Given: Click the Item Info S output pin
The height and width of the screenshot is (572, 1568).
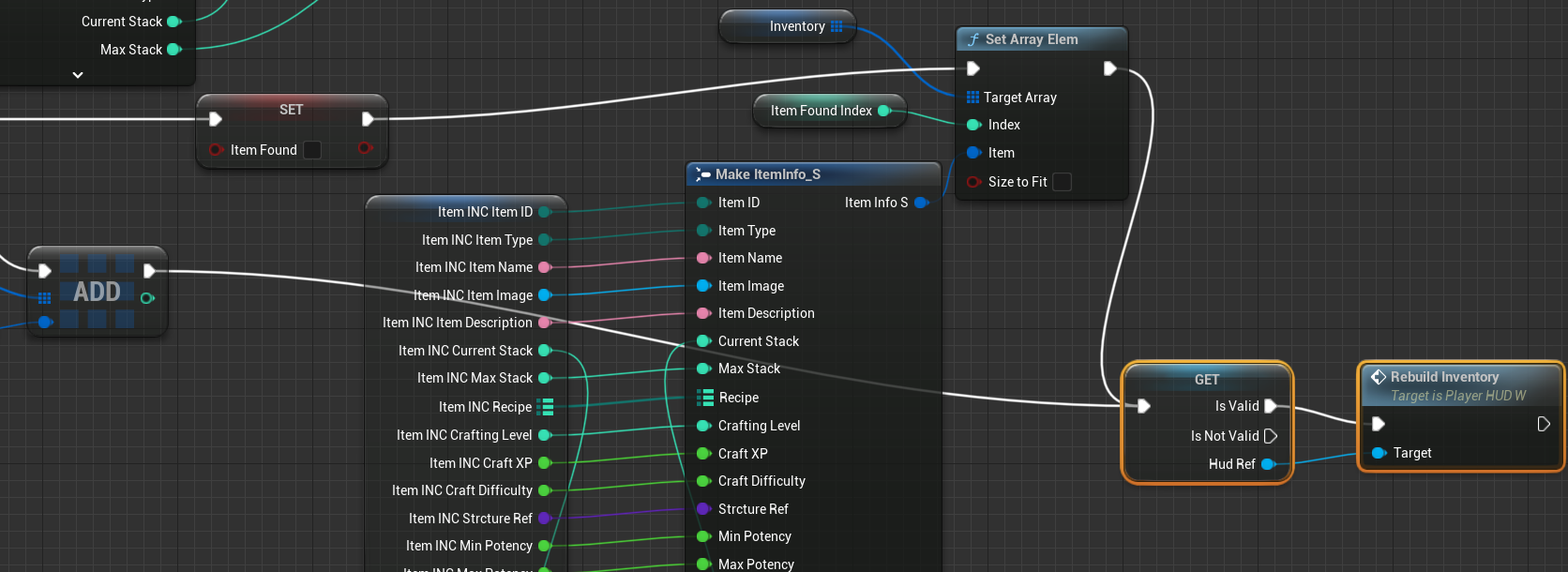Looking at the screenshot, I should [921, 203].
